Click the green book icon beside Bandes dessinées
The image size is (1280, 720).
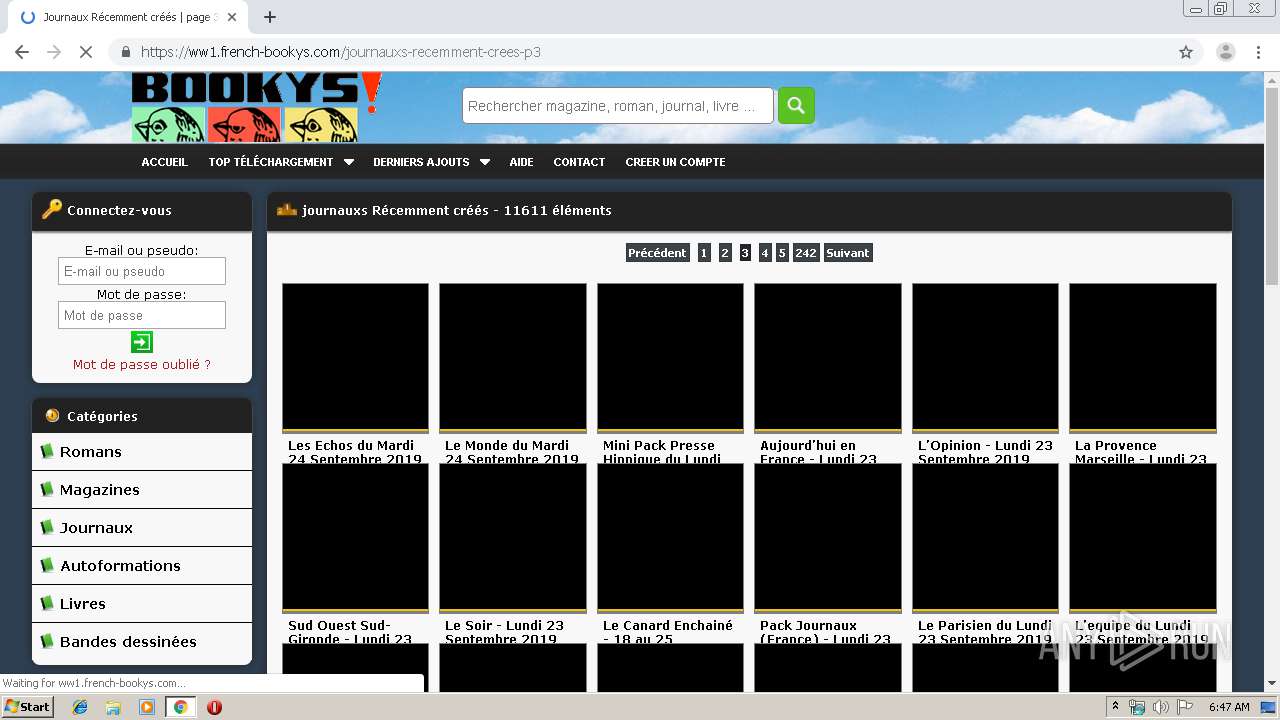[x=46, y=641]
